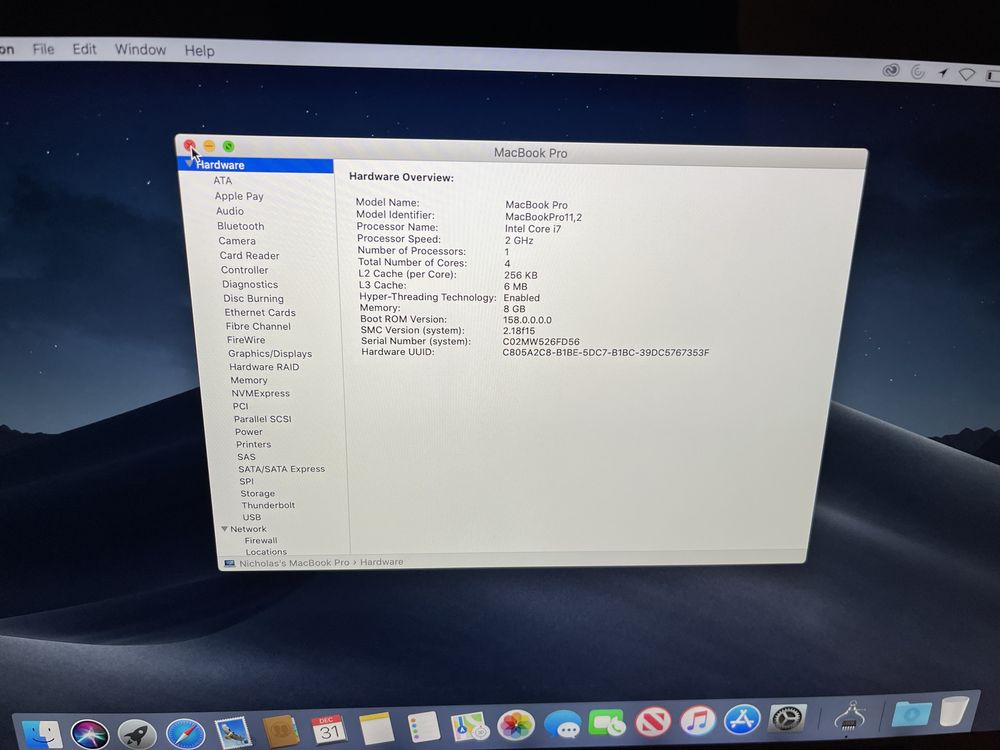Click the System Information caliper icon in dock

coord(849,716)
